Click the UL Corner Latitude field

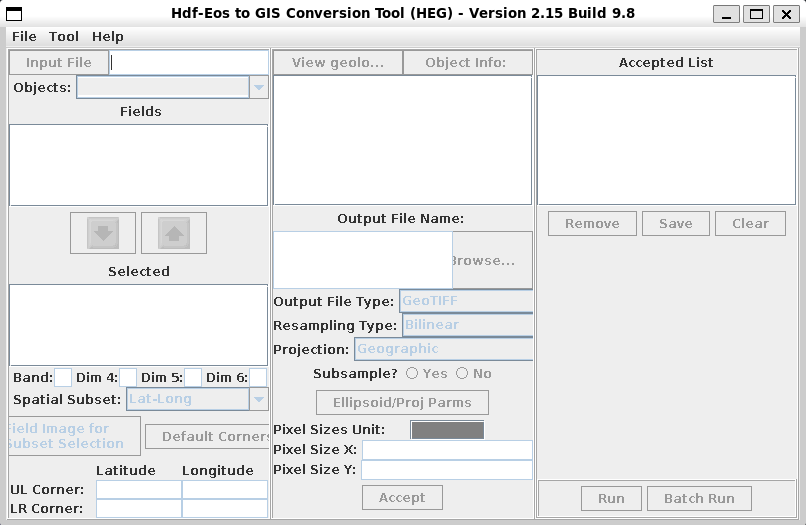pos(139,490)
